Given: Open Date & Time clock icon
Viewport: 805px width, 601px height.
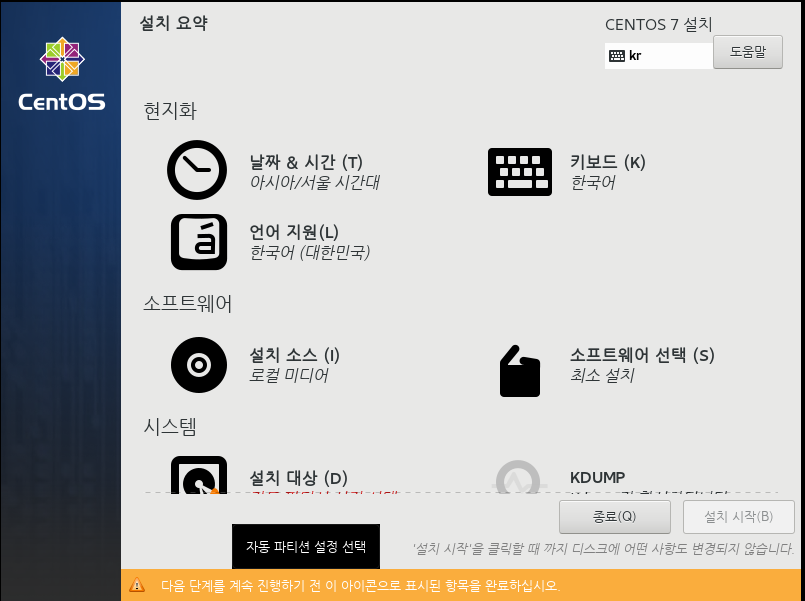Looking at the screenshot, I should point(197,170).
